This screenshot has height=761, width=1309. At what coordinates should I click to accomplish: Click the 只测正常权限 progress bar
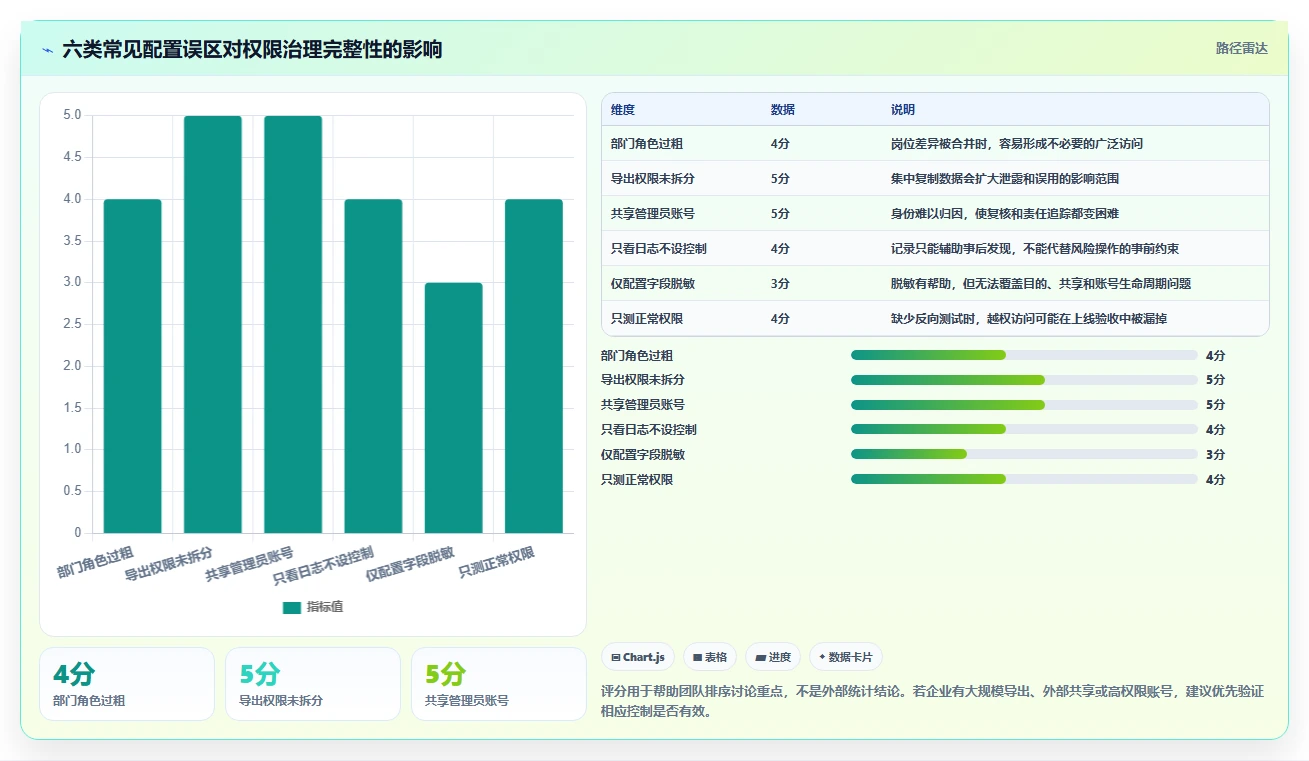tap(1024, 480)
